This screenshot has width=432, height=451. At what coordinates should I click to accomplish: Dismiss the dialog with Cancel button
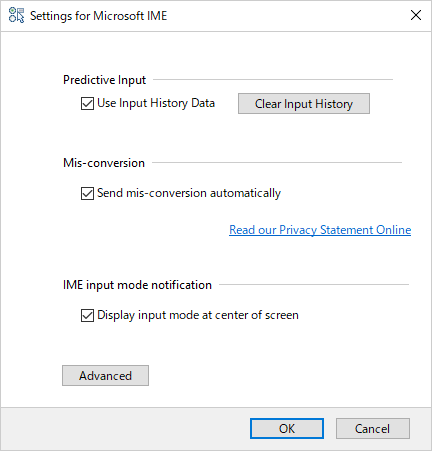pyautogui.click(x=373, y=429)
